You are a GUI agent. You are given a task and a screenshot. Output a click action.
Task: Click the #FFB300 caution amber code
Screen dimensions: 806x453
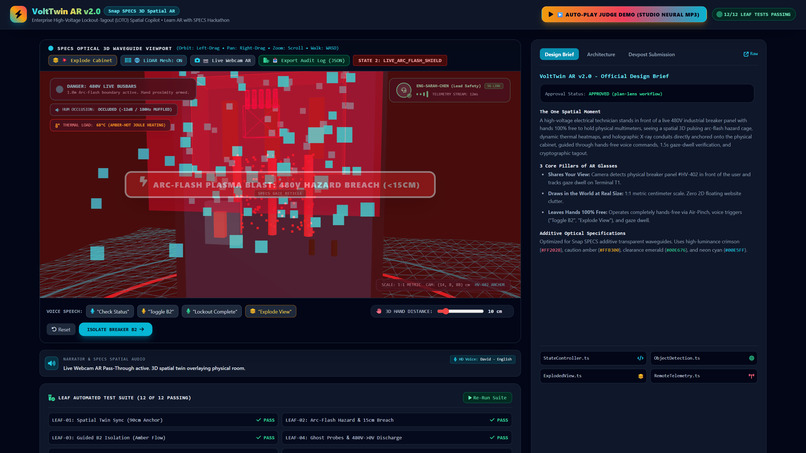[609, 250]
